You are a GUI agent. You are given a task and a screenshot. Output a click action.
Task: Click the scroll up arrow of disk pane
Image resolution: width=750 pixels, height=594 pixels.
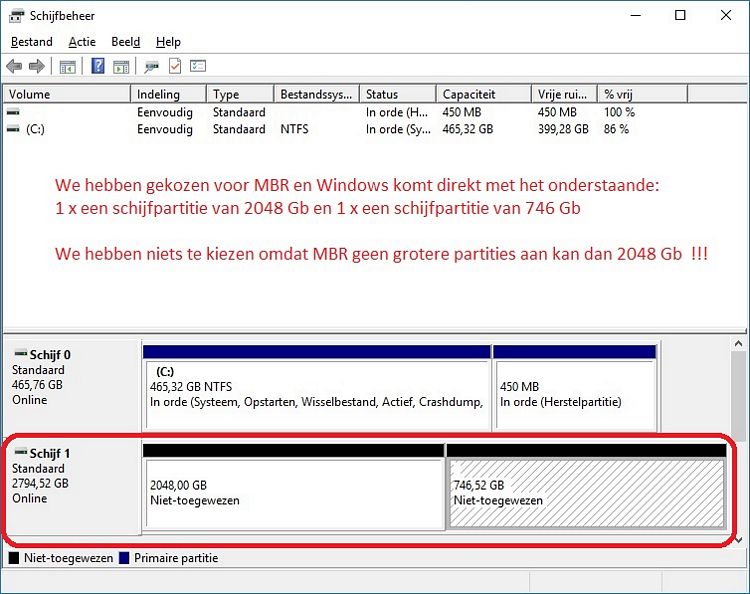pyautogui.click(x=738, y=344)
